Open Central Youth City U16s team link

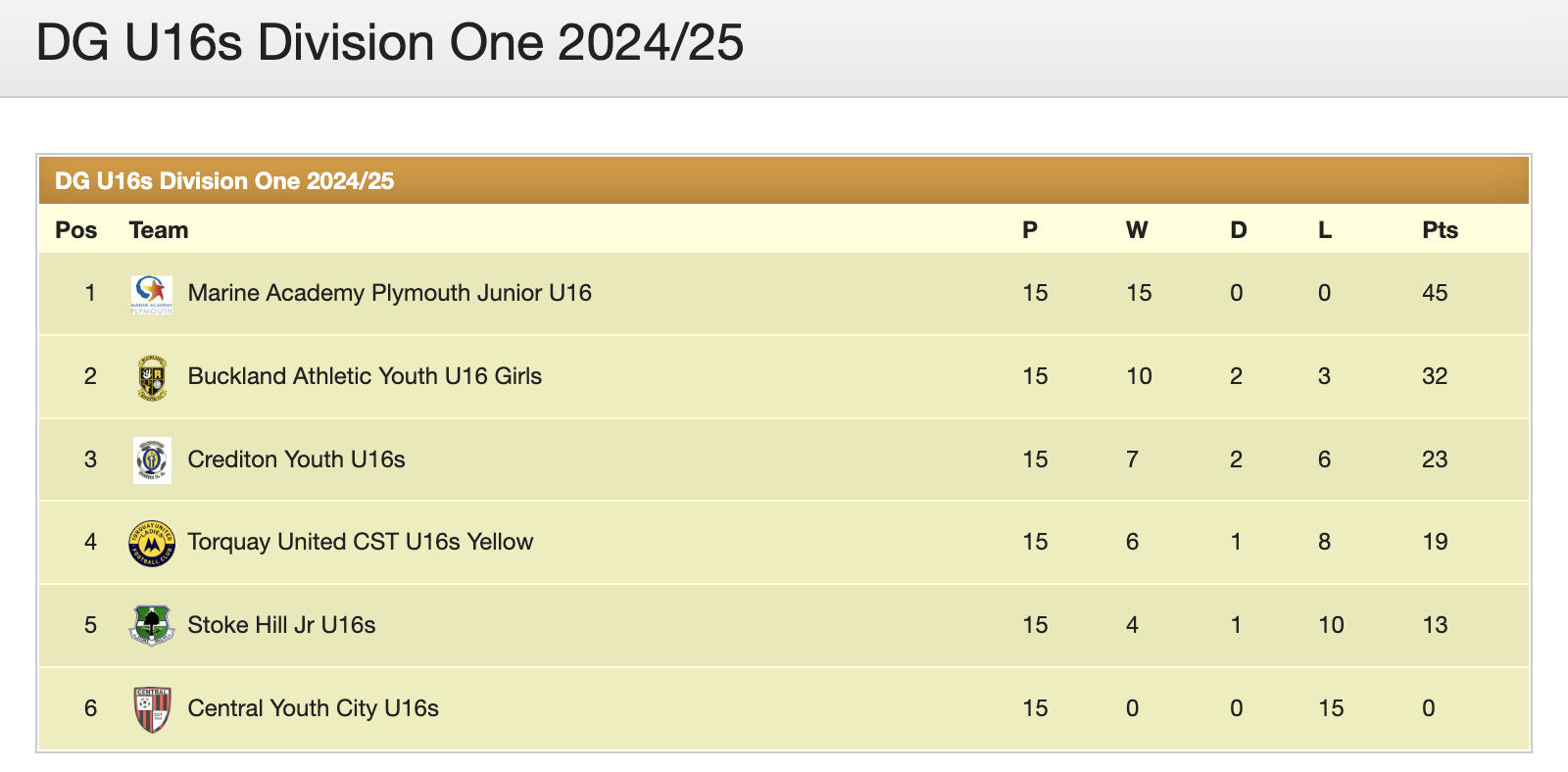[313, 708]
